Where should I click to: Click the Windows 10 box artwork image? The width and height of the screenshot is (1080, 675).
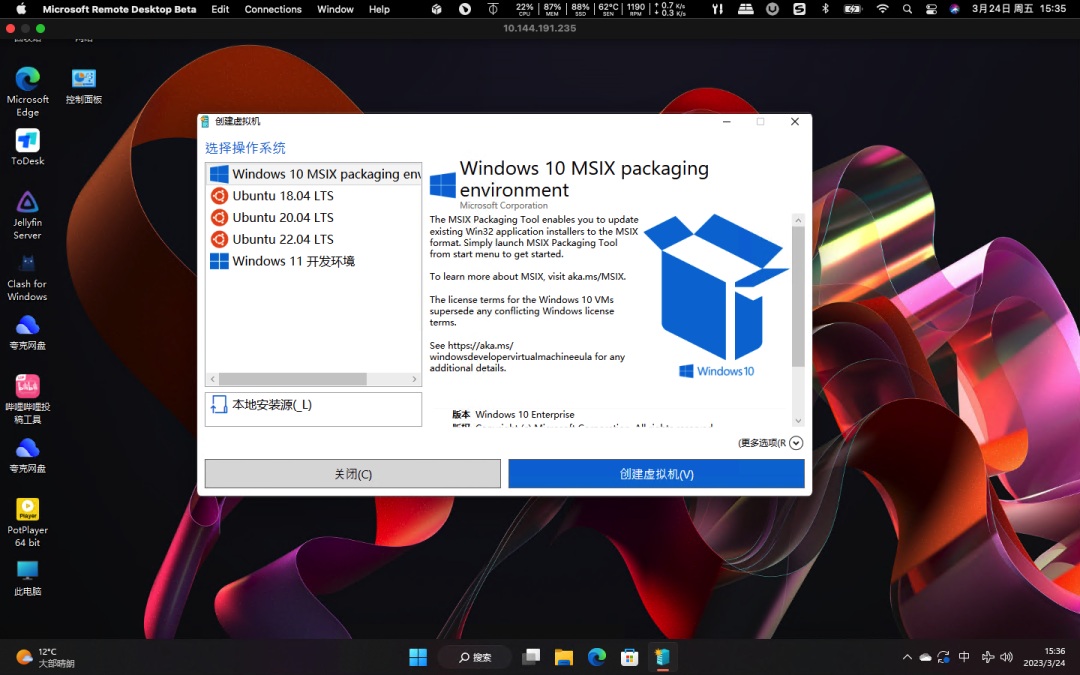point(716,296)
